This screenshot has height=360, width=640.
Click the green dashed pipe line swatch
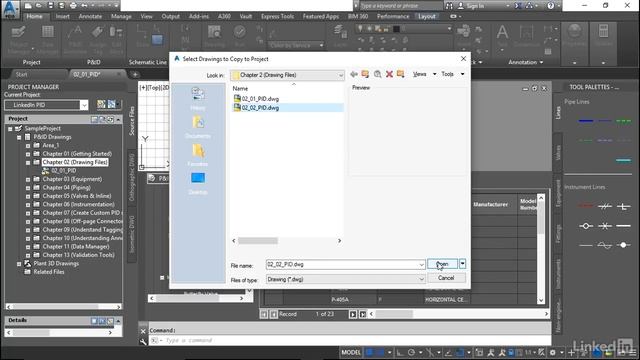coord(623,121)
